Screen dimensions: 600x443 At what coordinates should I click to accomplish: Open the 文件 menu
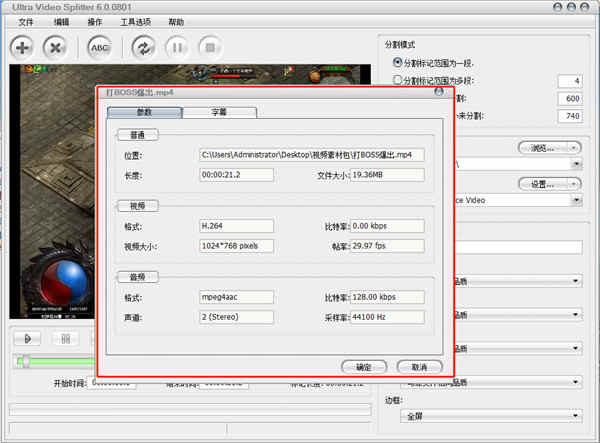point(26,22)
